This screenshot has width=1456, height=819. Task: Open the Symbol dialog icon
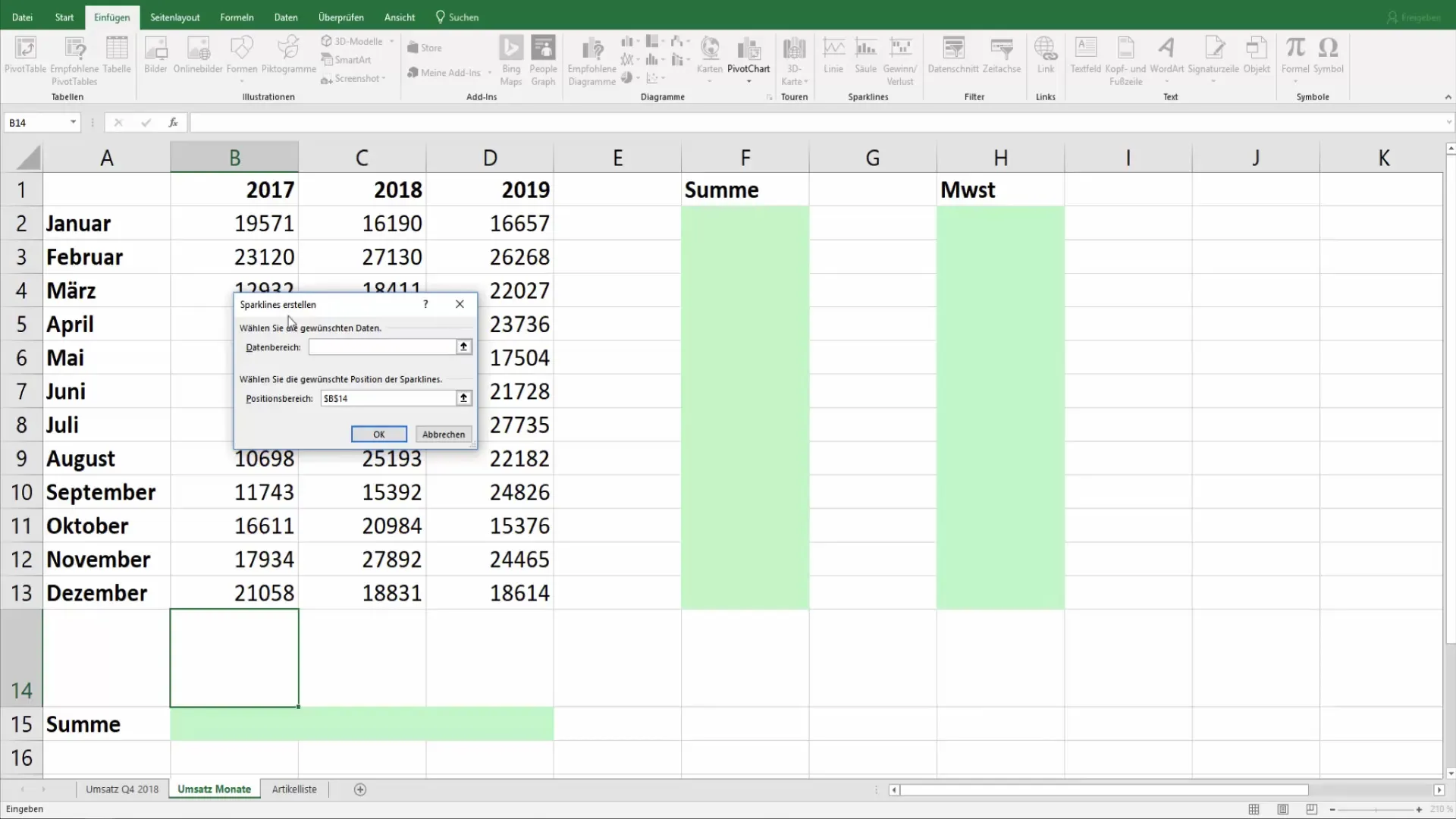point(1329,55)
